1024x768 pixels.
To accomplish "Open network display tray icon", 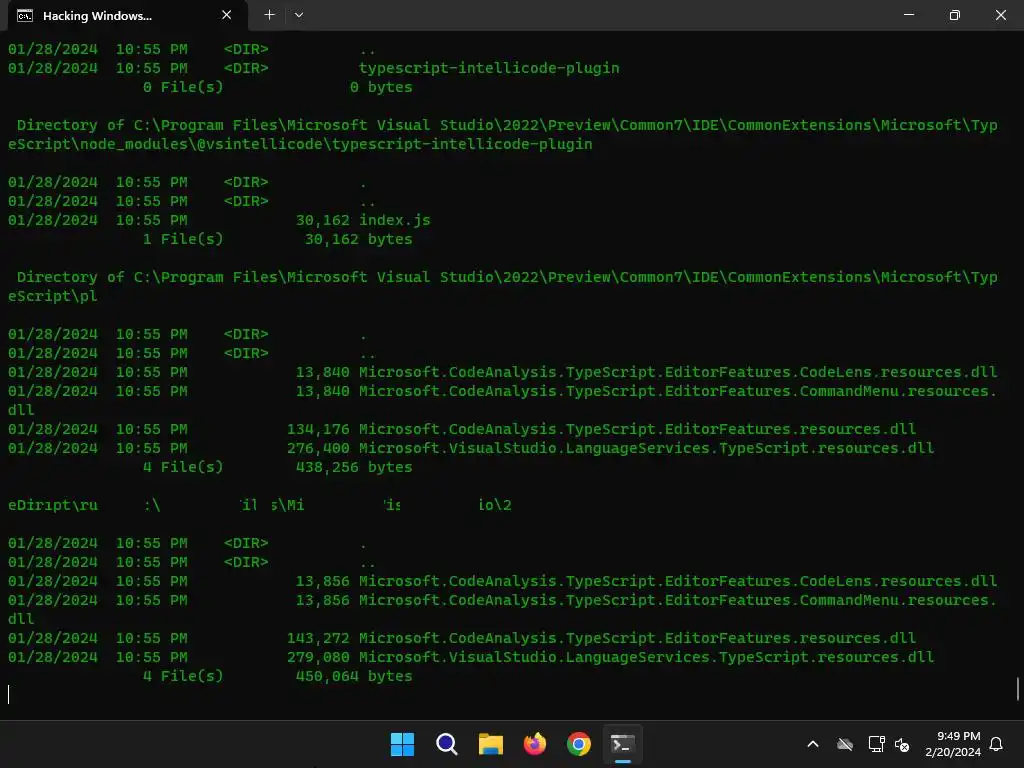I will click(x=876, y=744).
